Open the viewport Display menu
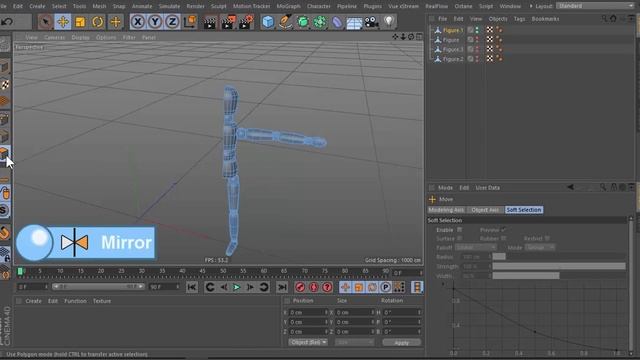The width and height of the screenshot is (640, 360). 80,37
